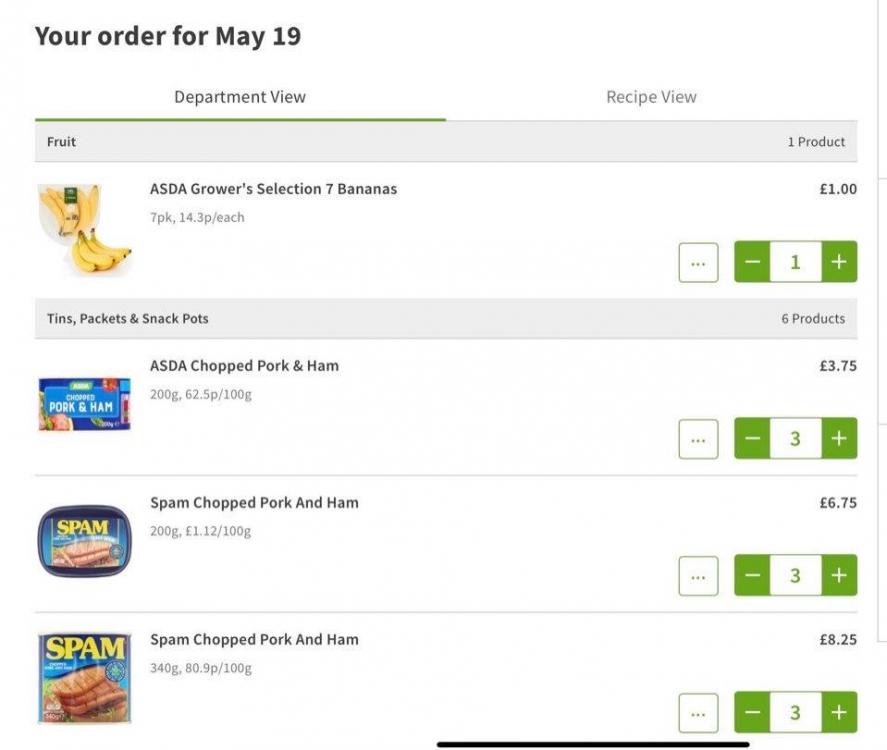
Task: Click the quantity field for Spam 340g tin
Action: coord(795,712)
